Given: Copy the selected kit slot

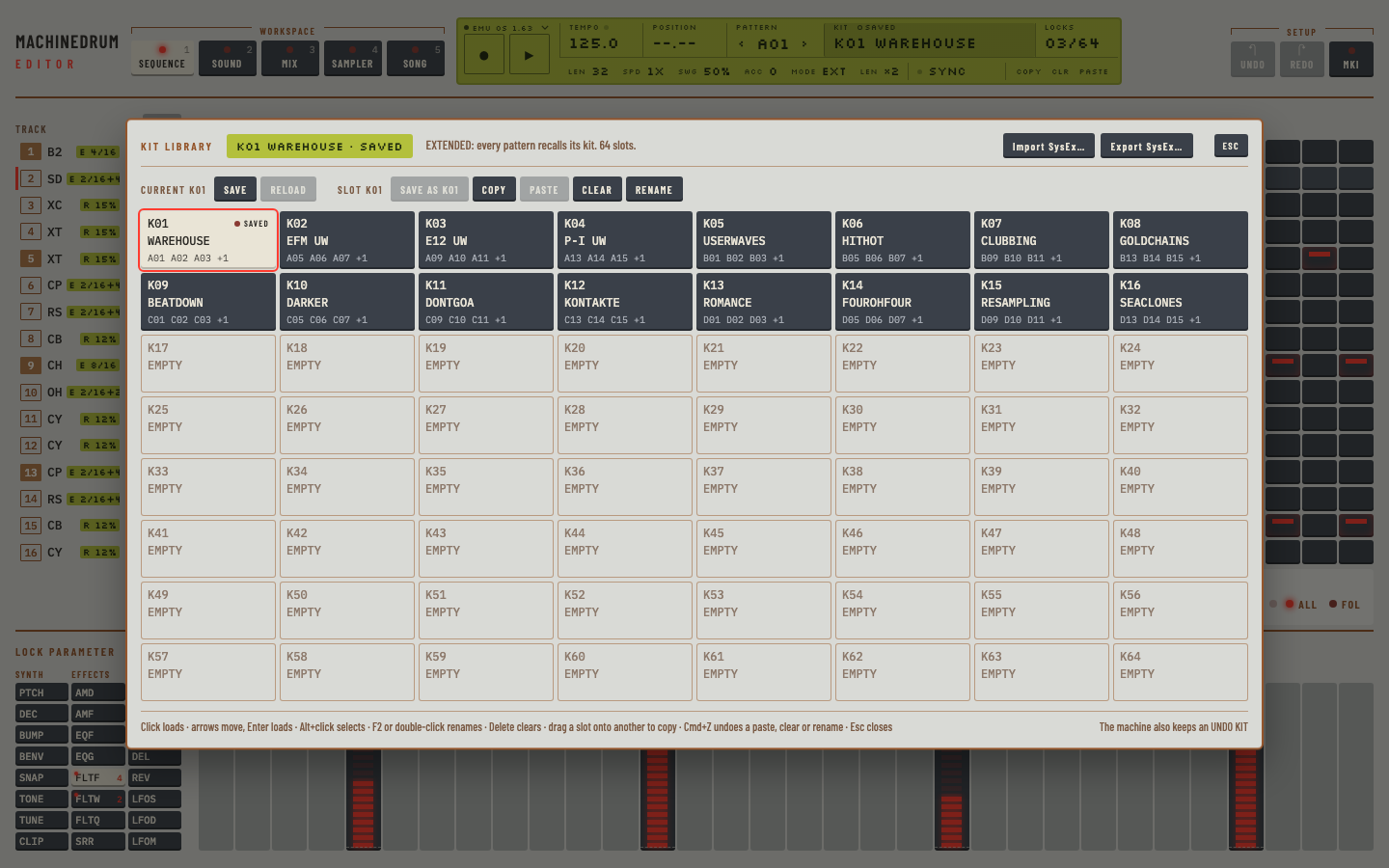Looking at the screenshot, I should tap(494, 189).
